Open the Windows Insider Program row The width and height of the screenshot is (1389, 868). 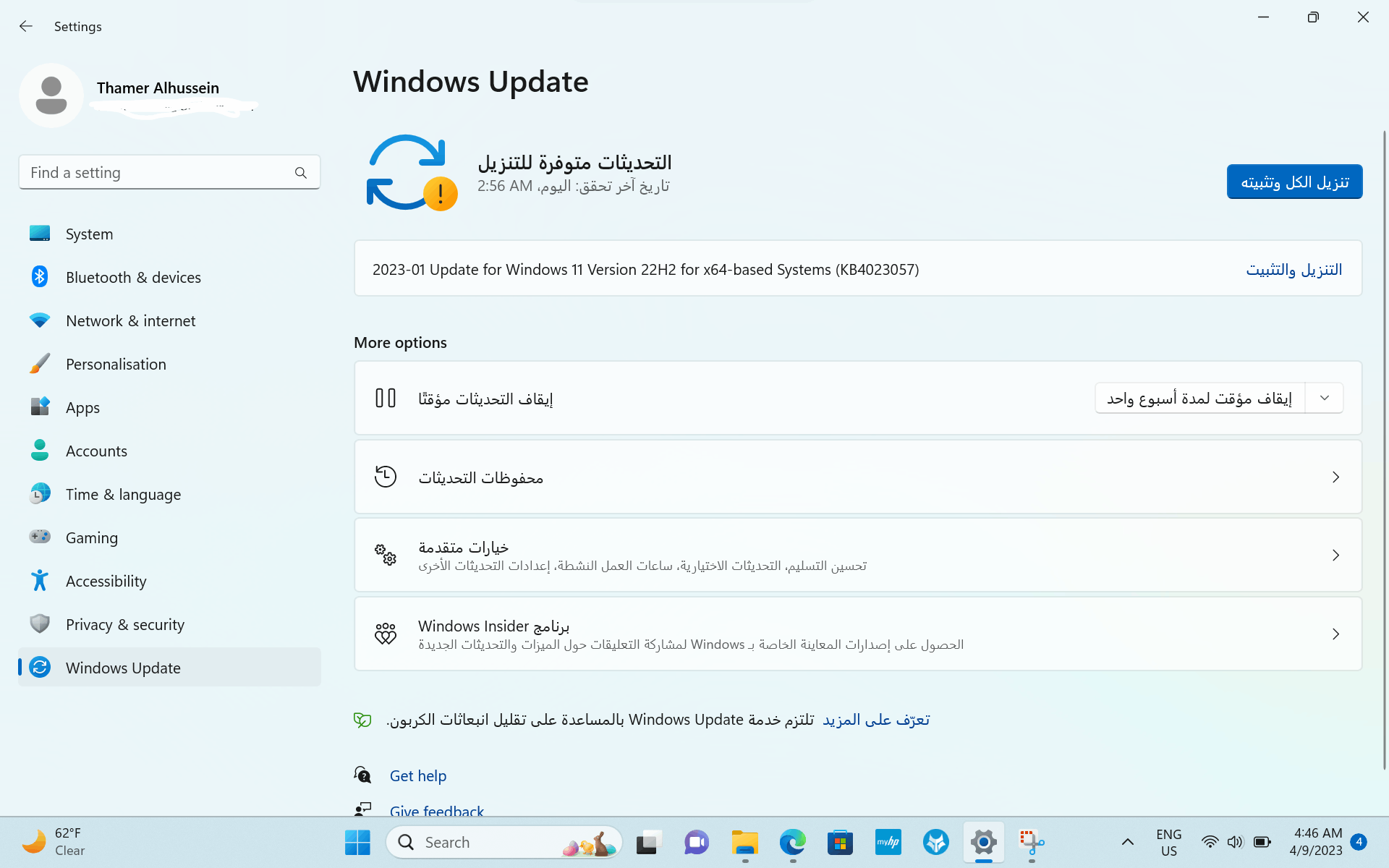(1335, 634)
